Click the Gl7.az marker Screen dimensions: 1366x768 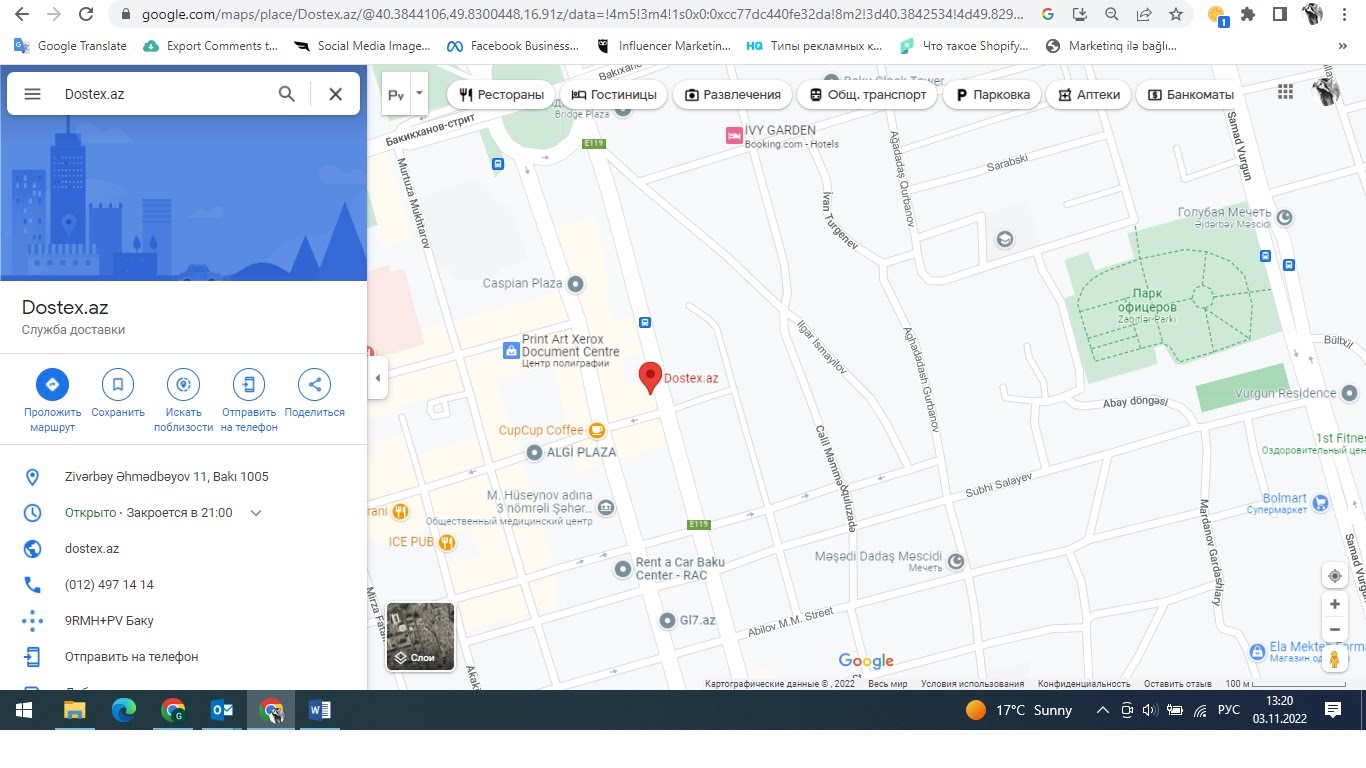coord(667,621)
